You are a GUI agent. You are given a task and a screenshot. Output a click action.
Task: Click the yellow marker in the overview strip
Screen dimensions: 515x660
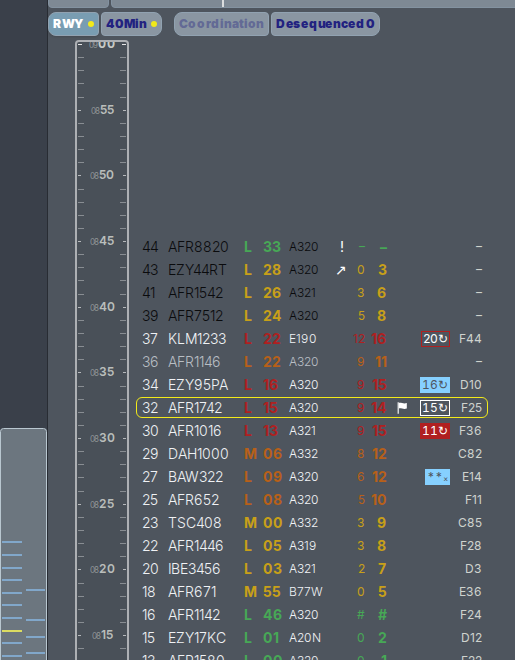pos(12,631)
